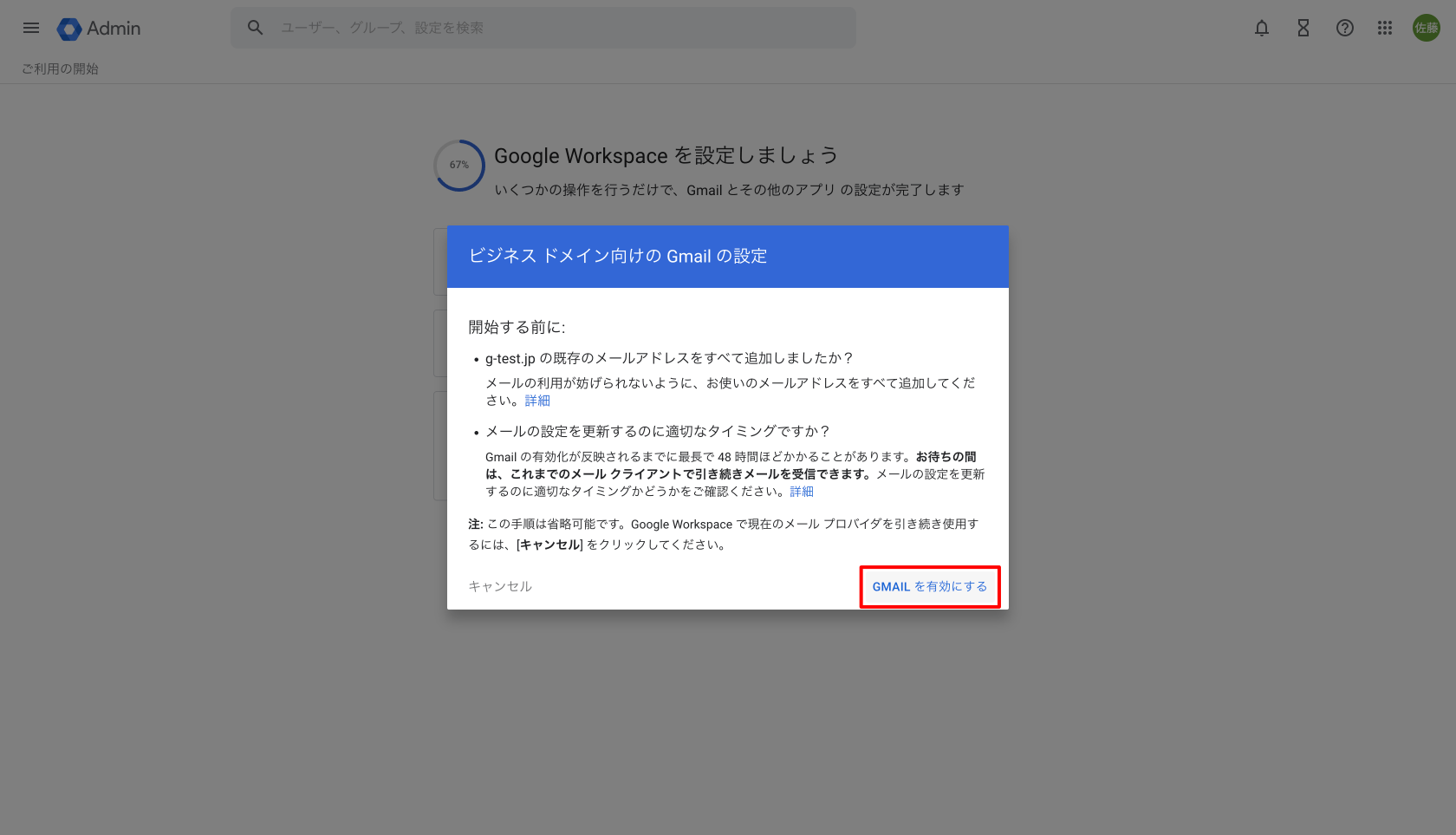Open the Google apps grid launcher
This screenshot has height=835, width=1456.
pos(1385,28)
